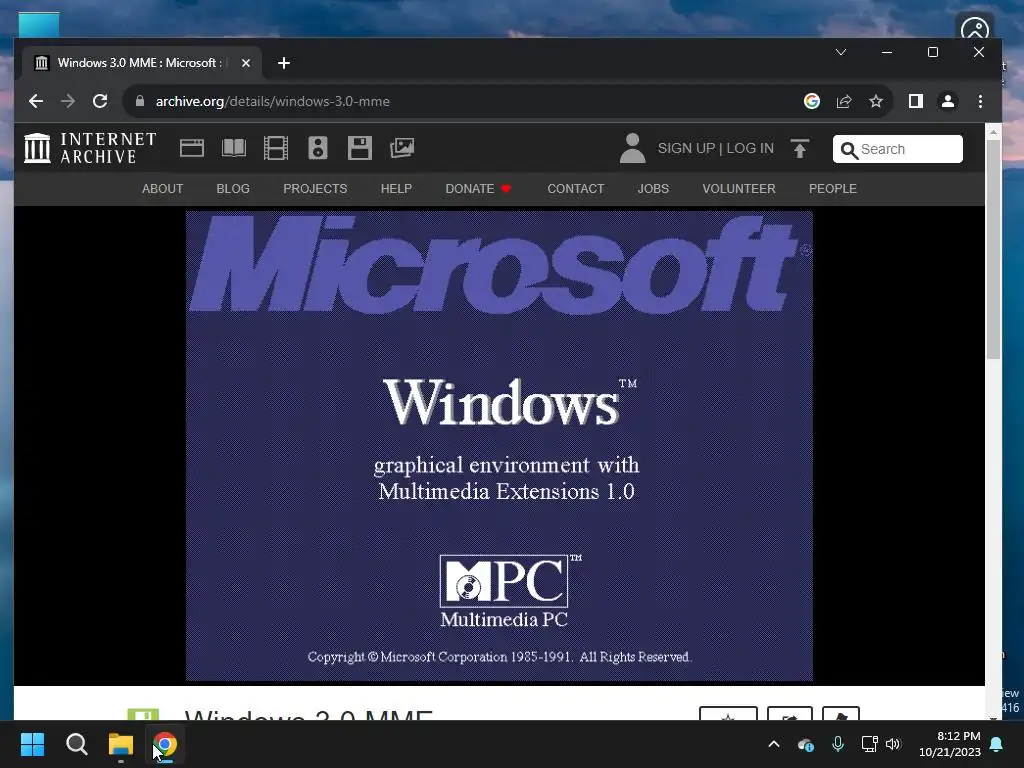The image size is (1024, 768).
Task: Open the Internet Archive home logo
Action: coord(90,148)
